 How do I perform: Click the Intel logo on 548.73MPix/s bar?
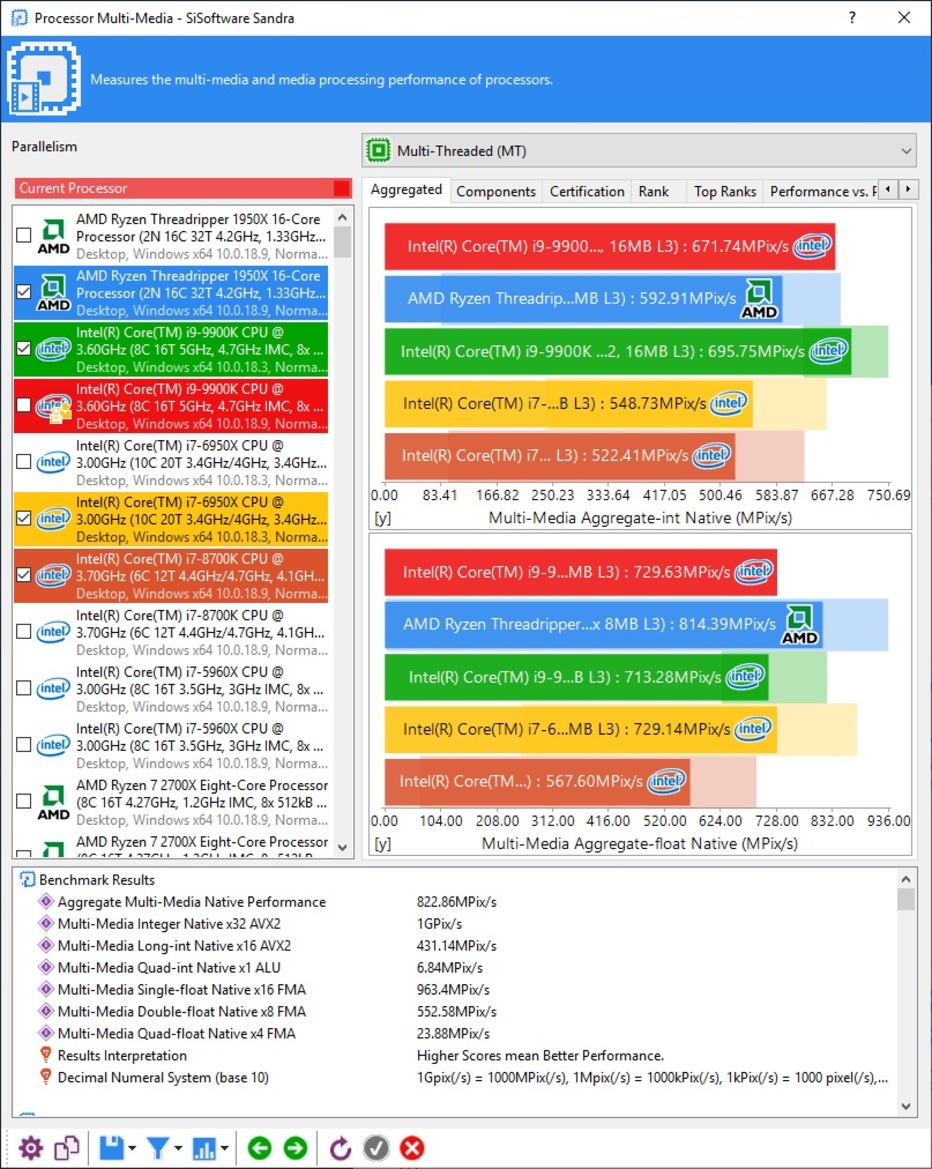coord(729,403)
